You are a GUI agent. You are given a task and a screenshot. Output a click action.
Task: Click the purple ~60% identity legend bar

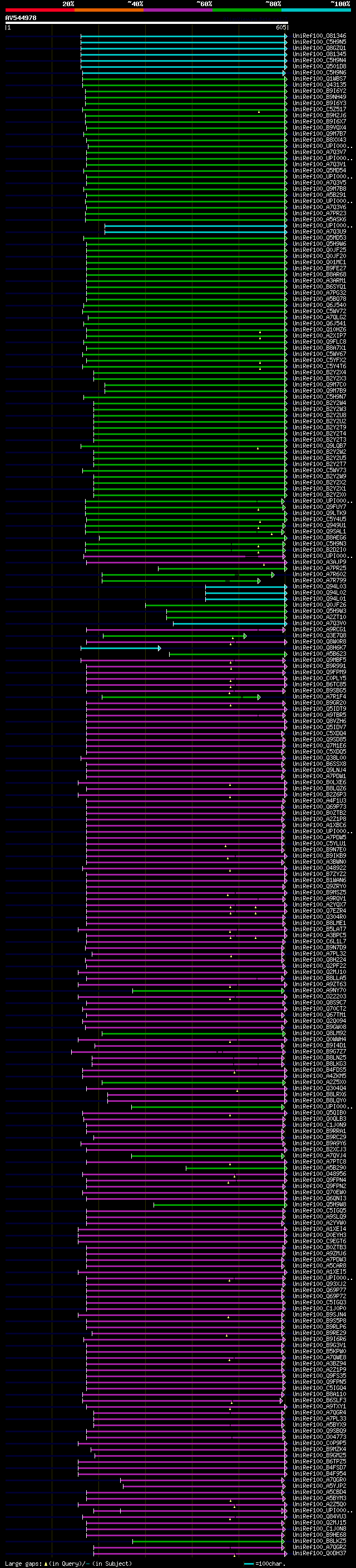click(177, 10)
